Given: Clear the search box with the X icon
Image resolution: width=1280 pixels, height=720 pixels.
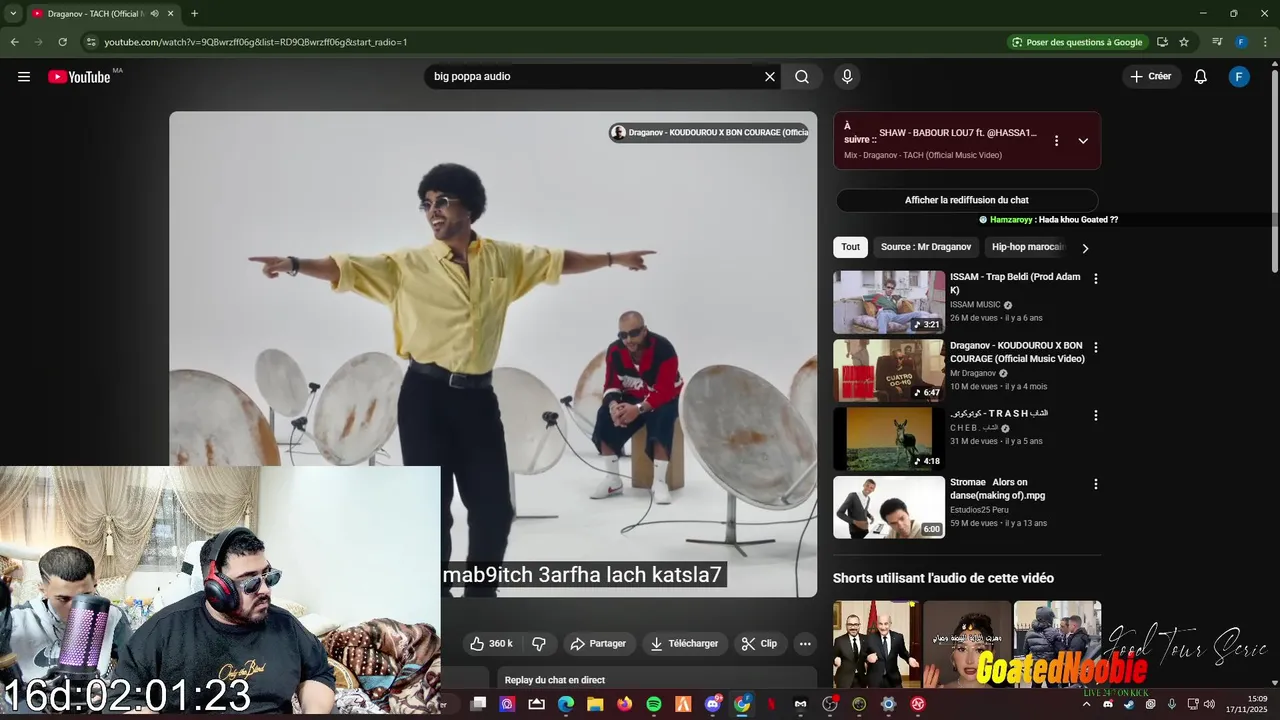Looking at the screenshot, I should (x=770, y=77).
